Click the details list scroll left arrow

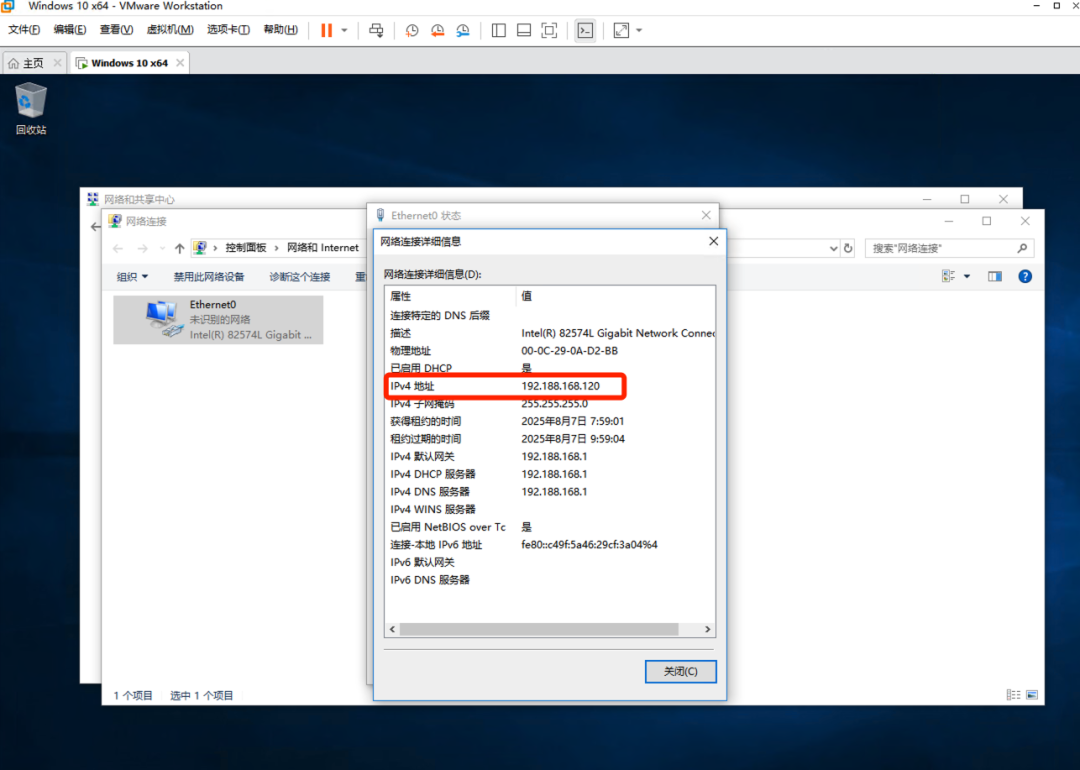click(x=393, y=629)
